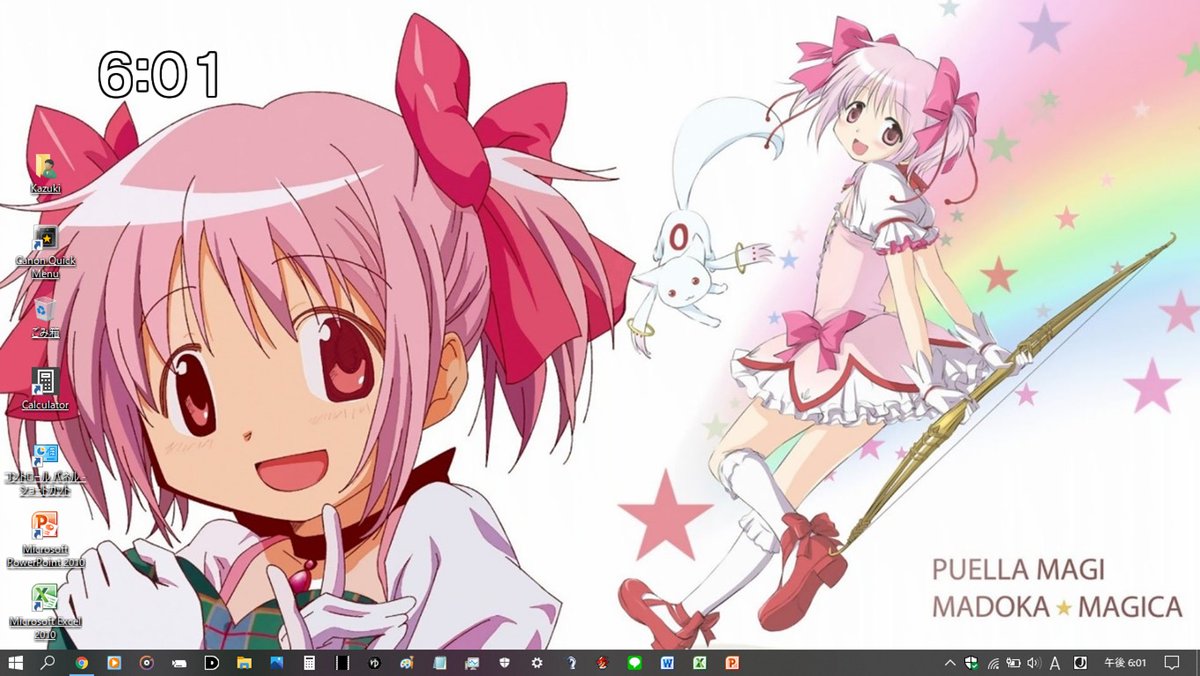Open the orange media player taskbar icon
1200x676 pixels.
tap(114, 663)
